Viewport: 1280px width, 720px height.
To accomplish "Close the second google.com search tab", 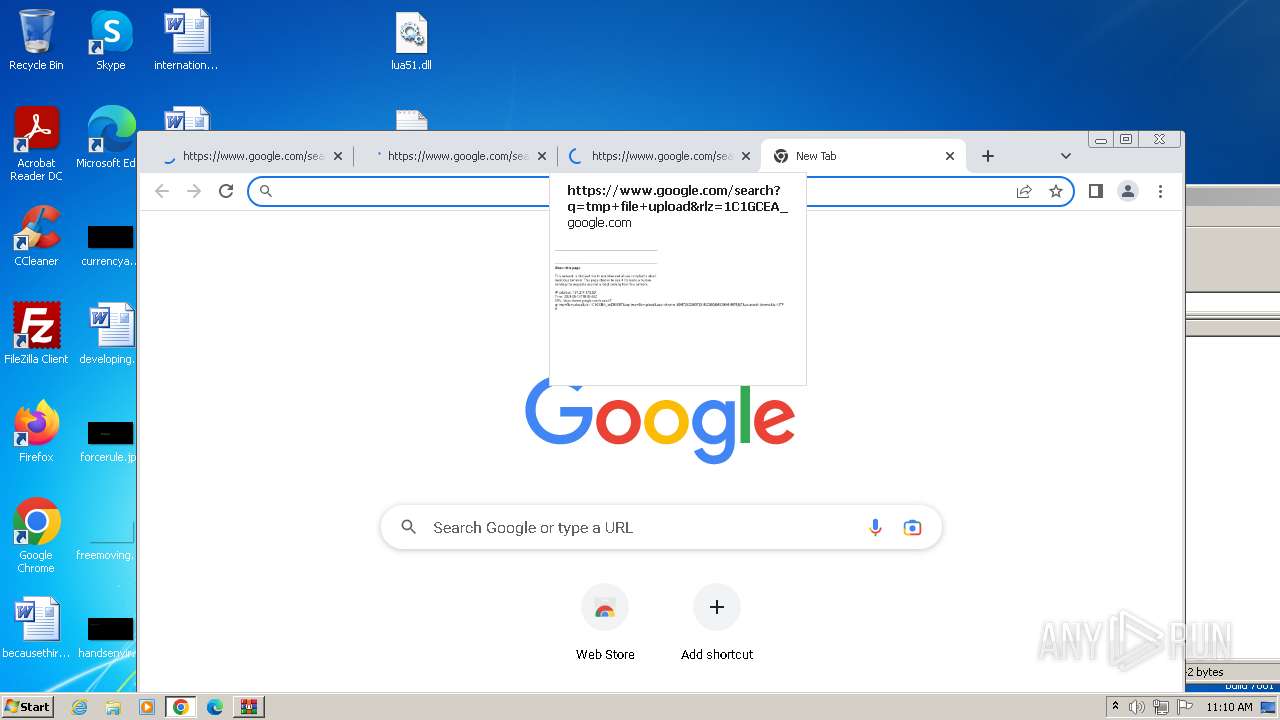I will point(542,156).
